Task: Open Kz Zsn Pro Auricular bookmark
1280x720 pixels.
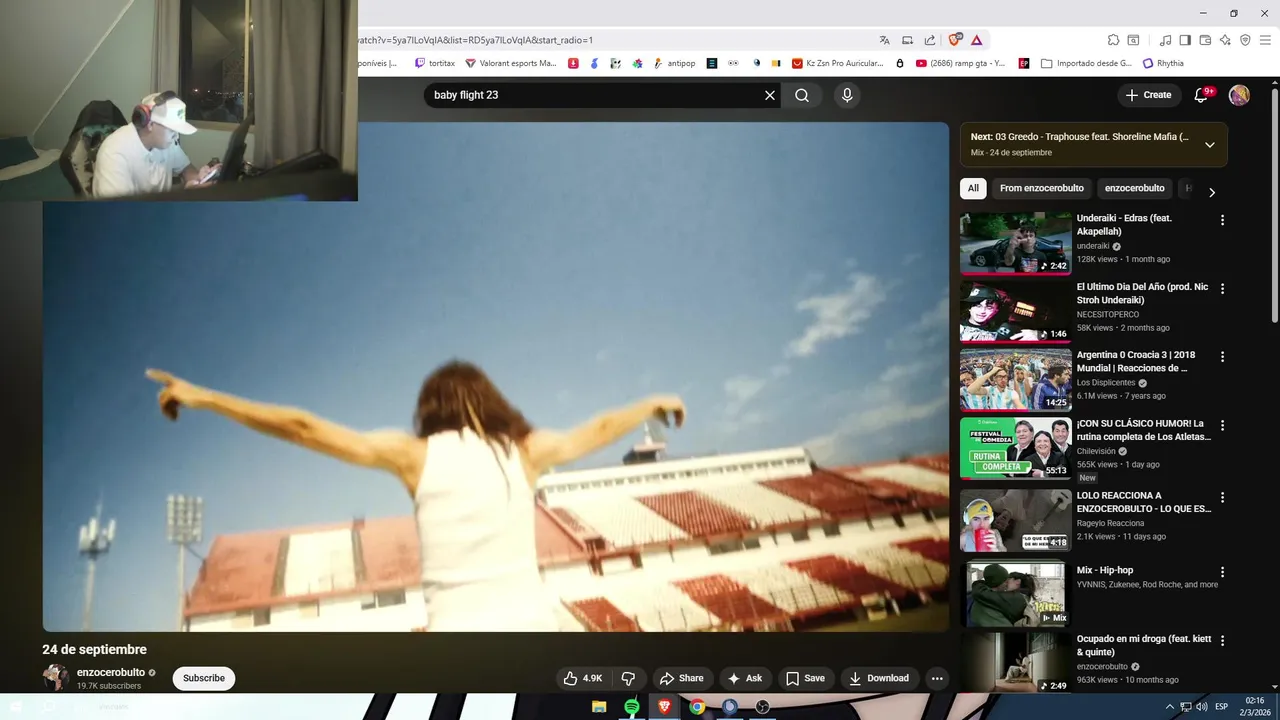Action: coord(838,63)
